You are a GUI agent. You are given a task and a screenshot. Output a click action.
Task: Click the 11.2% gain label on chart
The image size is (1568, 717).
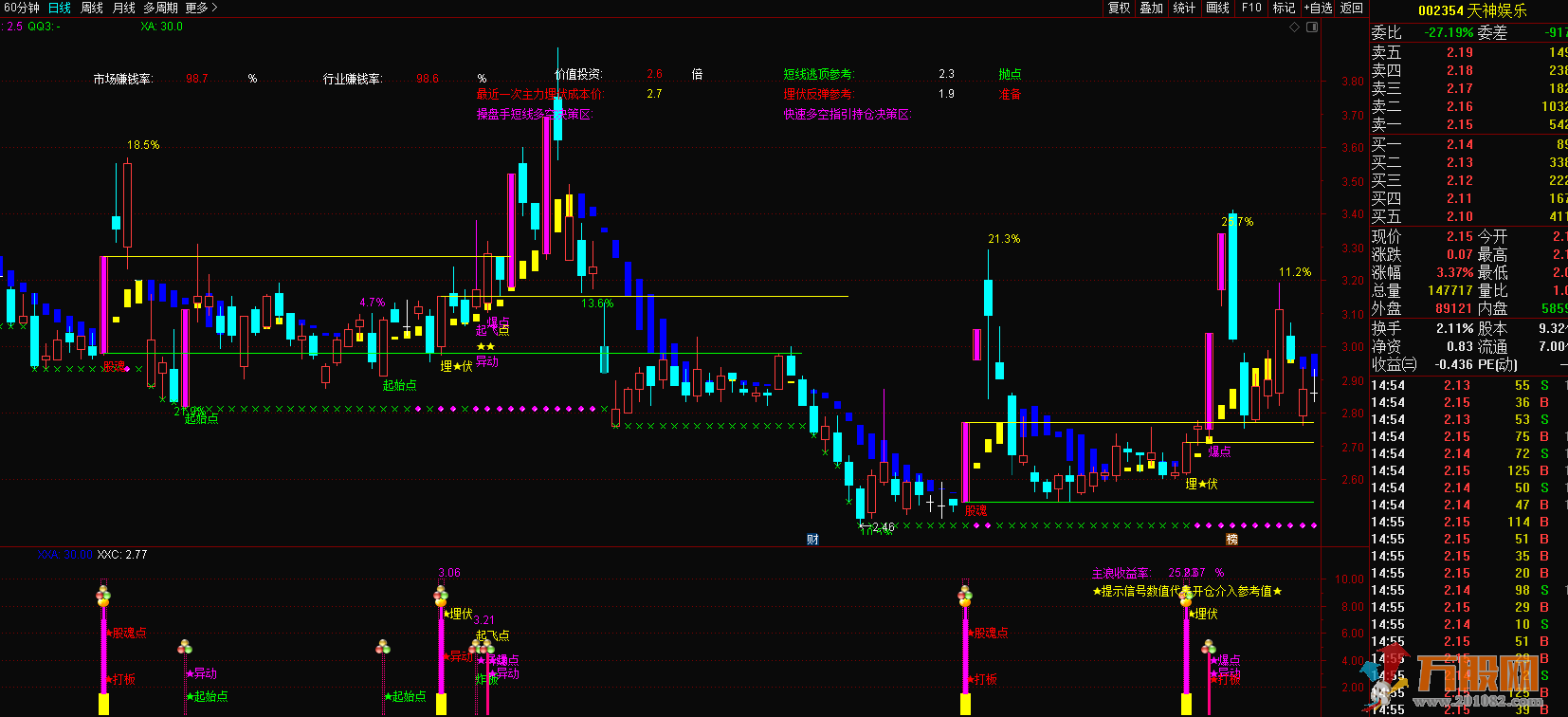tap(1295, 272)
